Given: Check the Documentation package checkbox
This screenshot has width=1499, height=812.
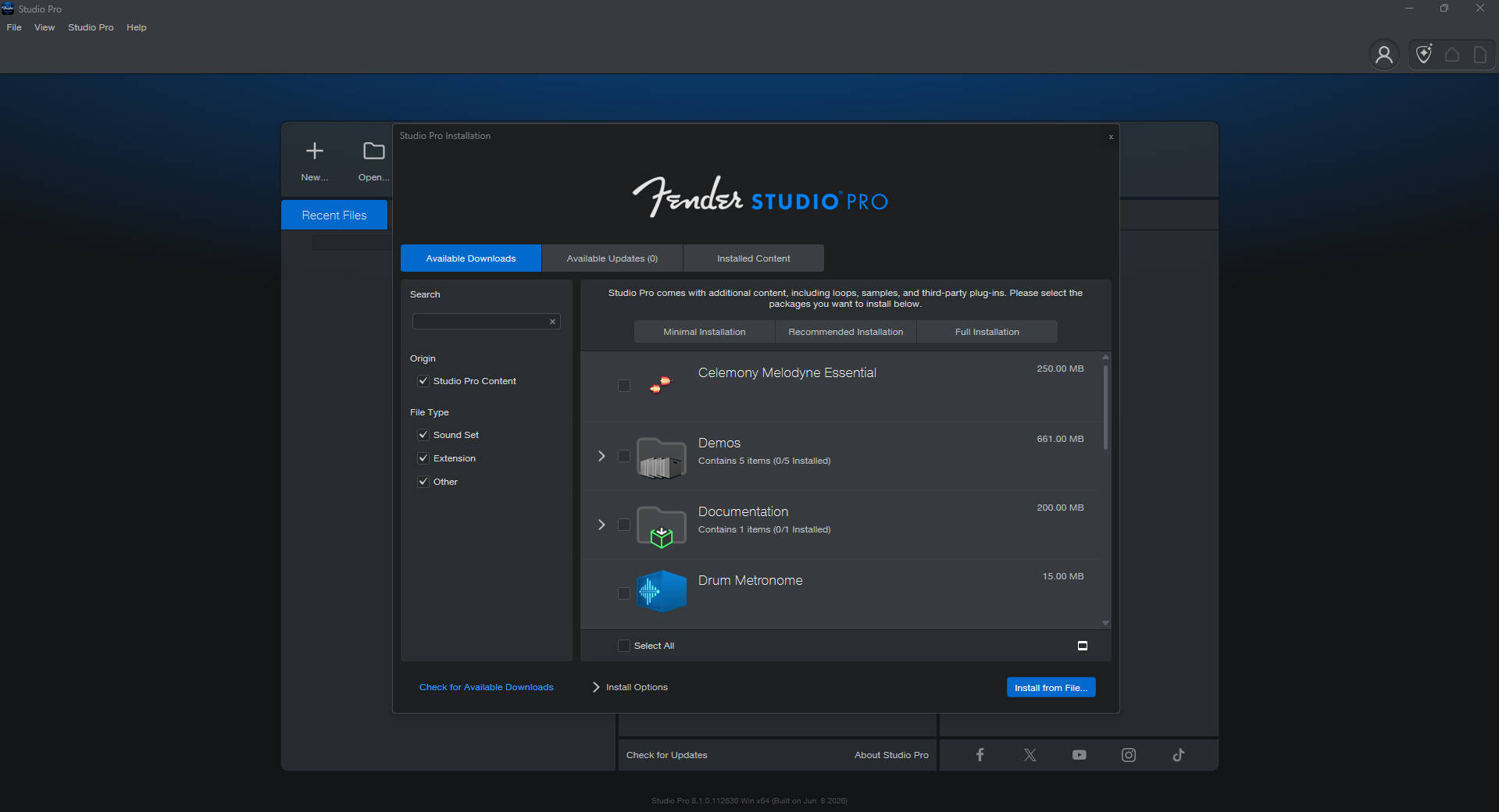Looking at the screenshot, I should (624, 525).
